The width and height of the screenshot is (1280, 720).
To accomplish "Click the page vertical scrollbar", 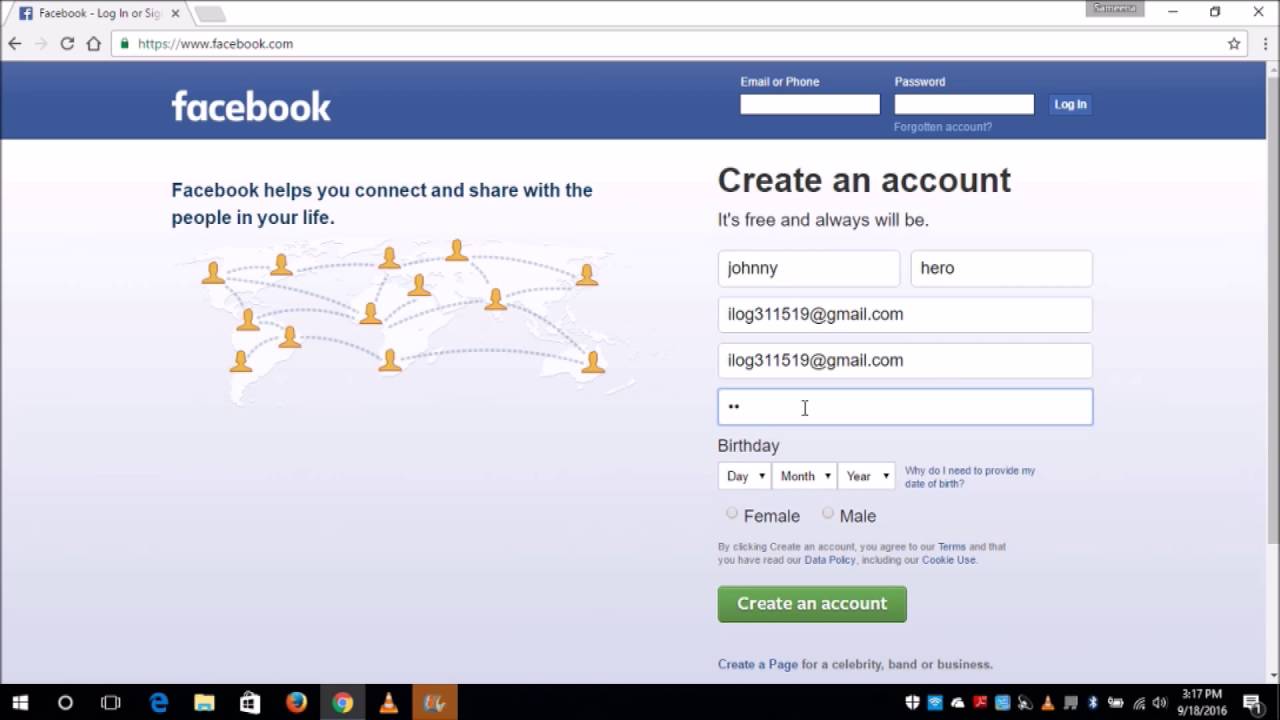I will (x=1272, y=300).
